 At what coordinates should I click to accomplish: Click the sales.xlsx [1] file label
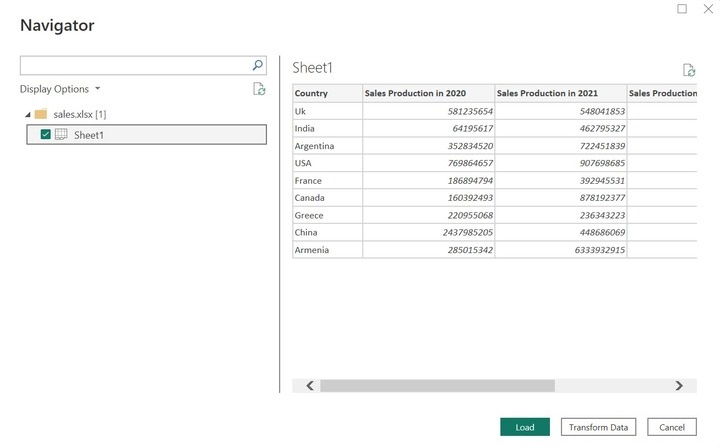(x=79, y=114)
